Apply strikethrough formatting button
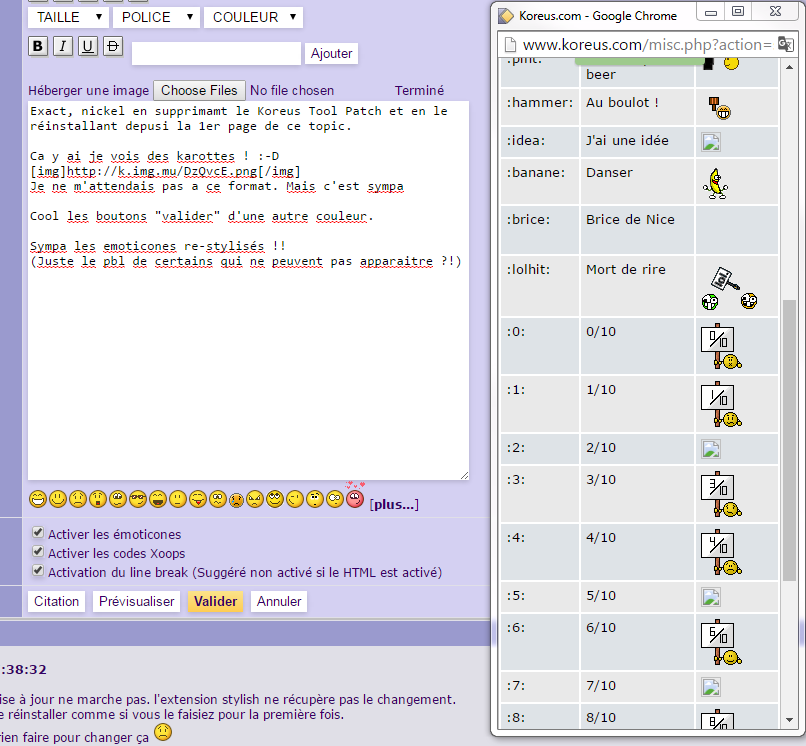 pyautogui.click(x=113, y=46)
